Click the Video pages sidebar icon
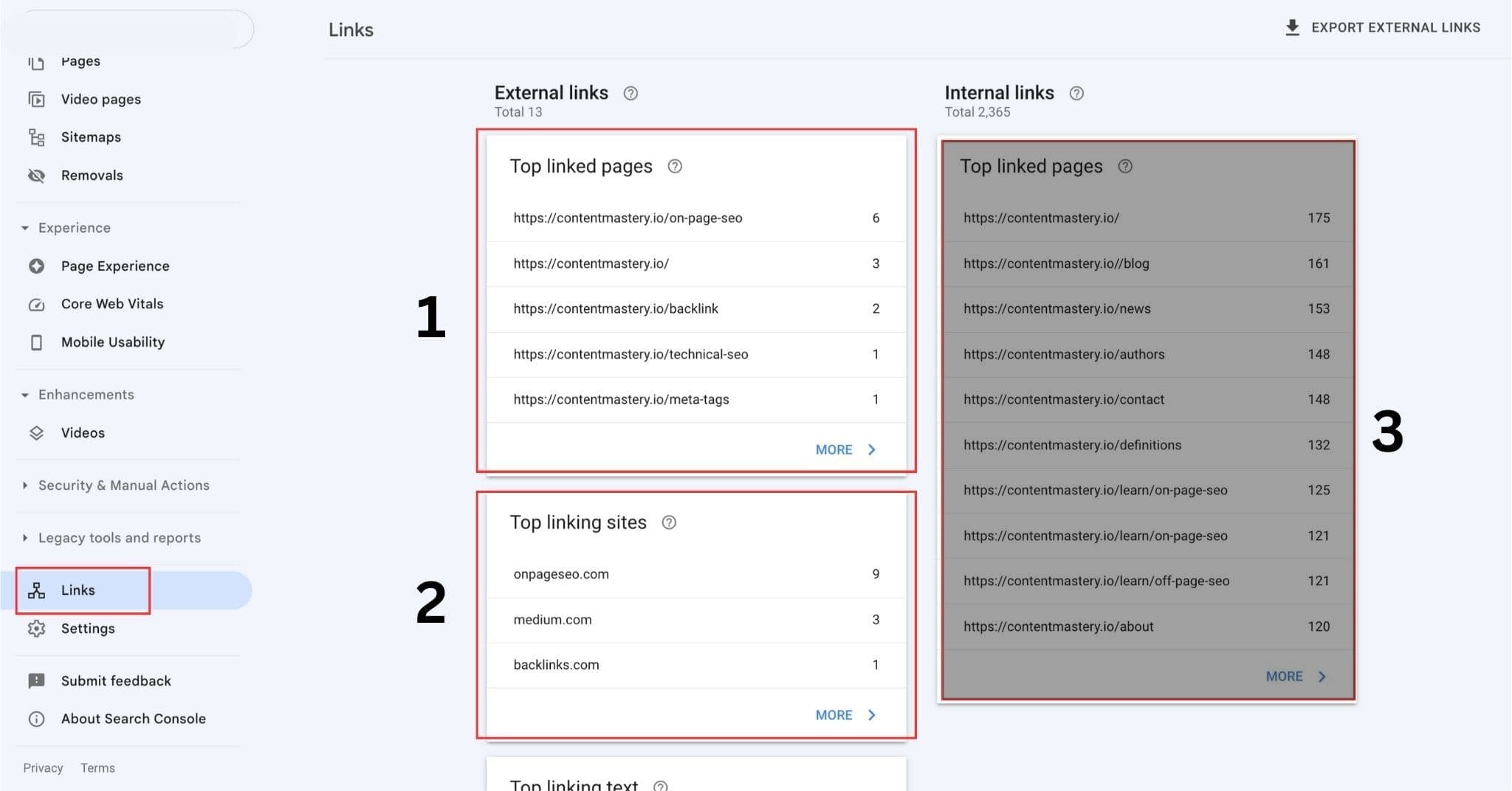The width and height of the screenshot is (1512, 791). pos(36,99)
